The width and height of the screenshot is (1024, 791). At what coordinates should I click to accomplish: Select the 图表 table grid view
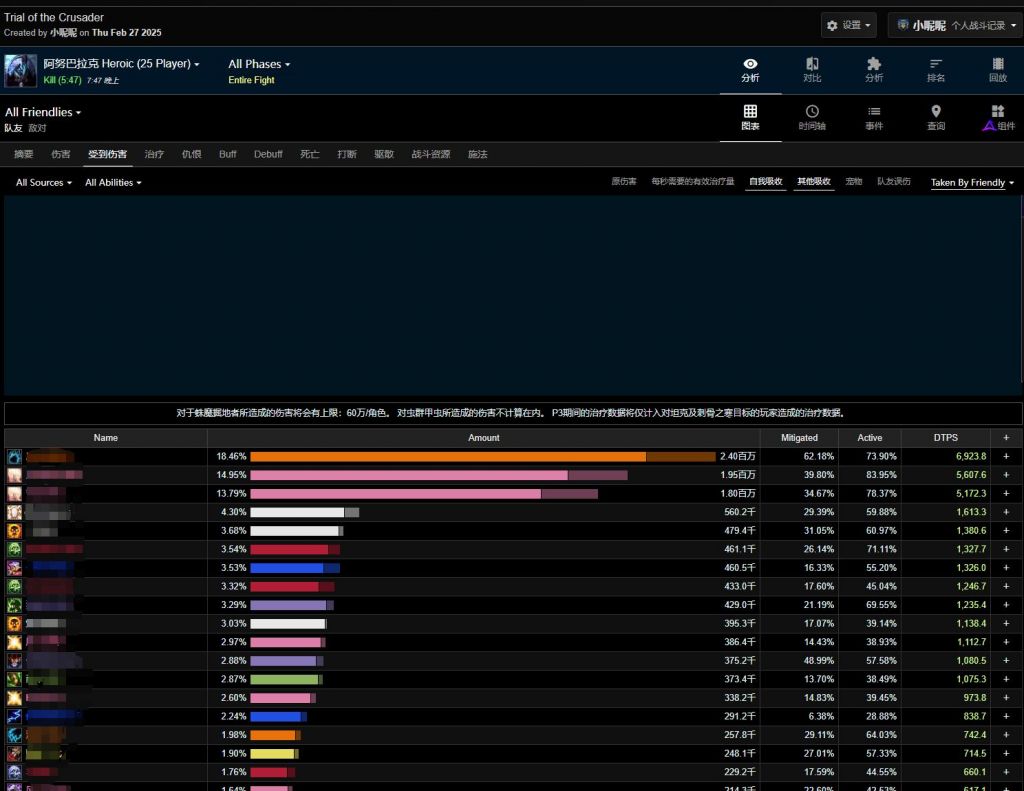click(x=750, y=118)
